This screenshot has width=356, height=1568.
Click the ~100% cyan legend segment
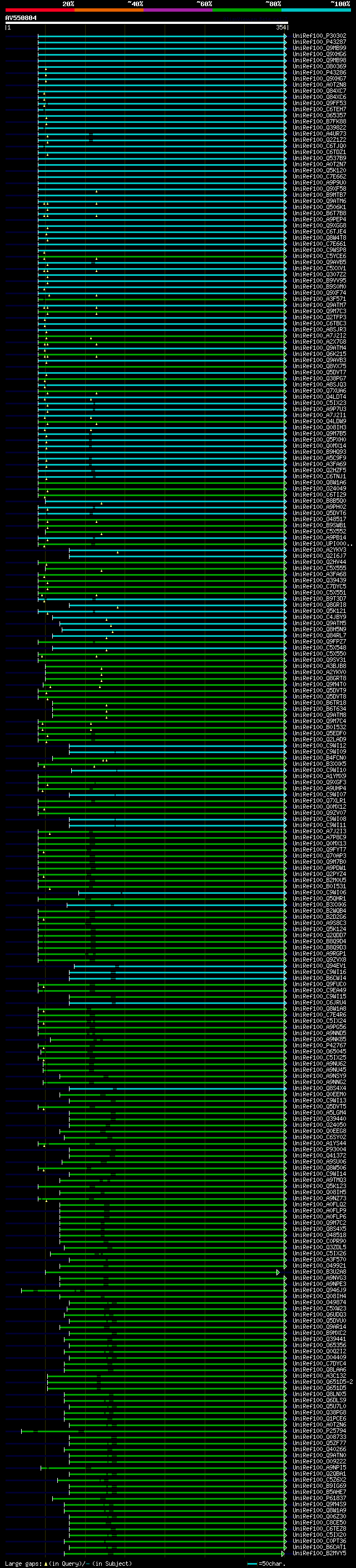point(317,10)
